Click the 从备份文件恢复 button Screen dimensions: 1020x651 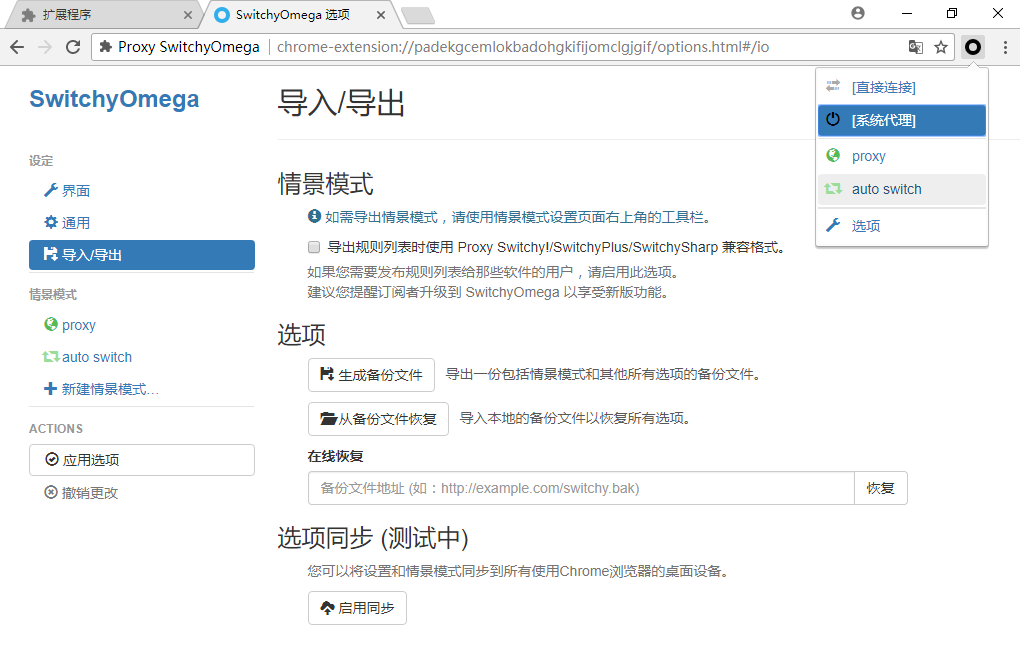[x=379, y=419]
